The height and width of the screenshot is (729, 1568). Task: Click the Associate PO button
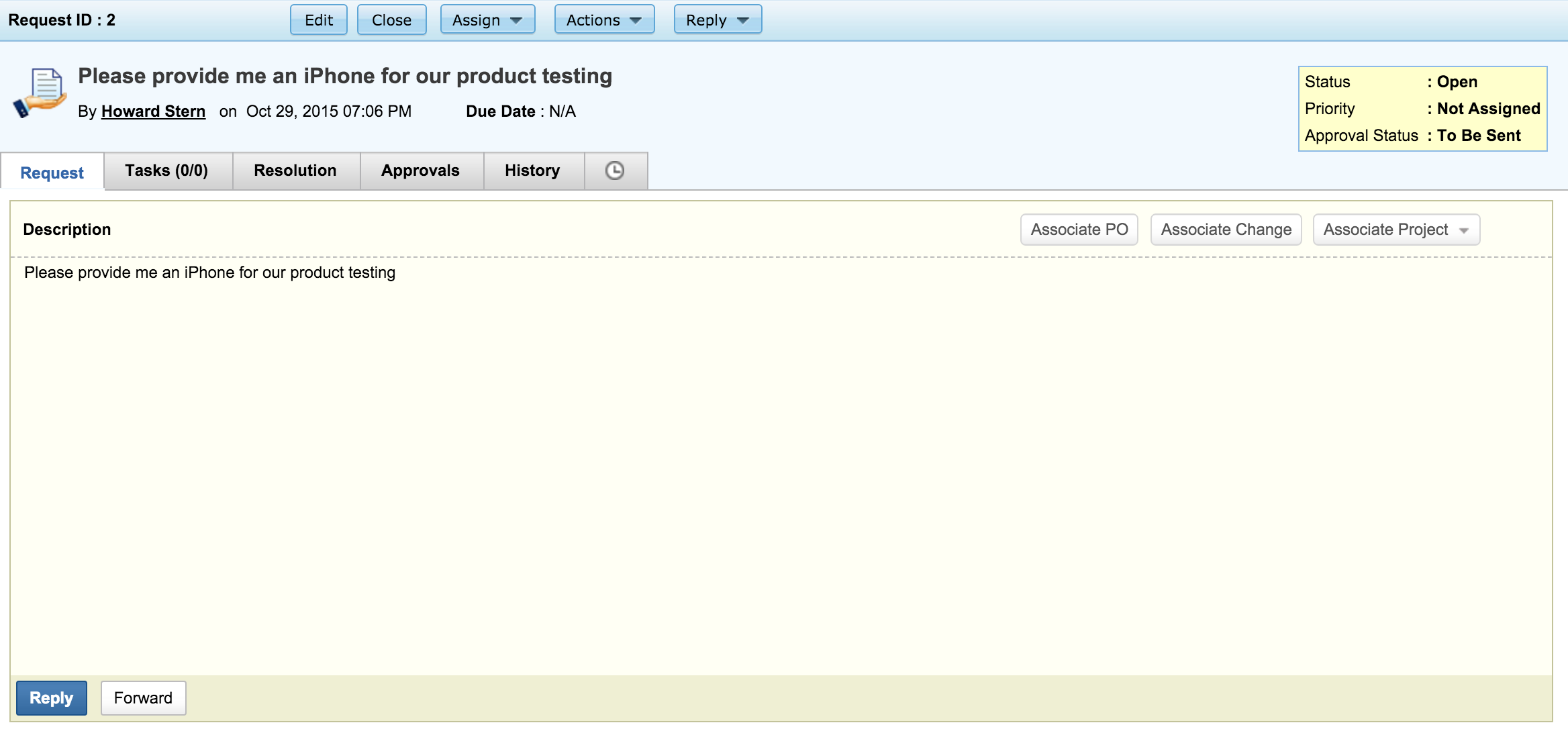click(1079, 230)
